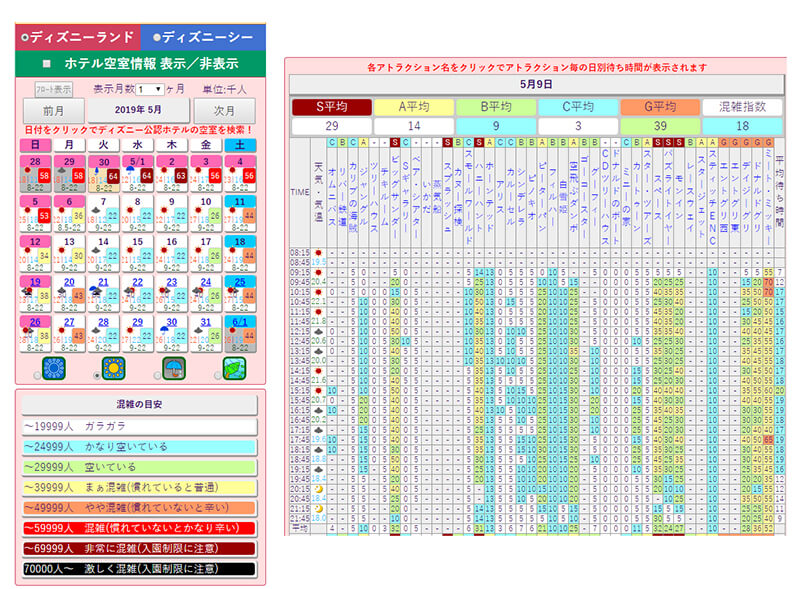This screenshot has width=800, height=589.
Task: Open the ピーターパン attraction link
Action: tap(542, 197)
